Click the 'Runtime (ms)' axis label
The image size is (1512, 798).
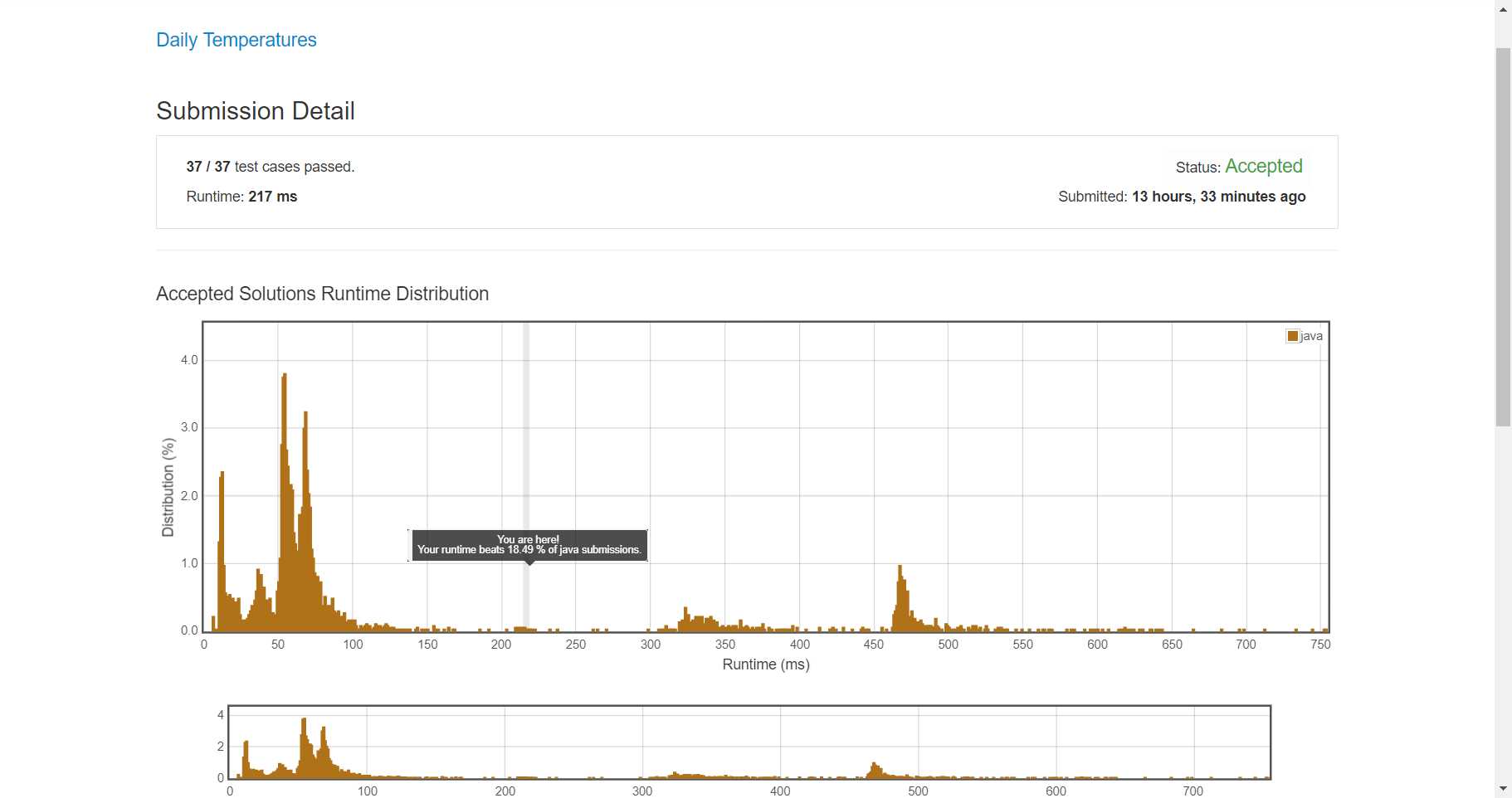[766, 664]
